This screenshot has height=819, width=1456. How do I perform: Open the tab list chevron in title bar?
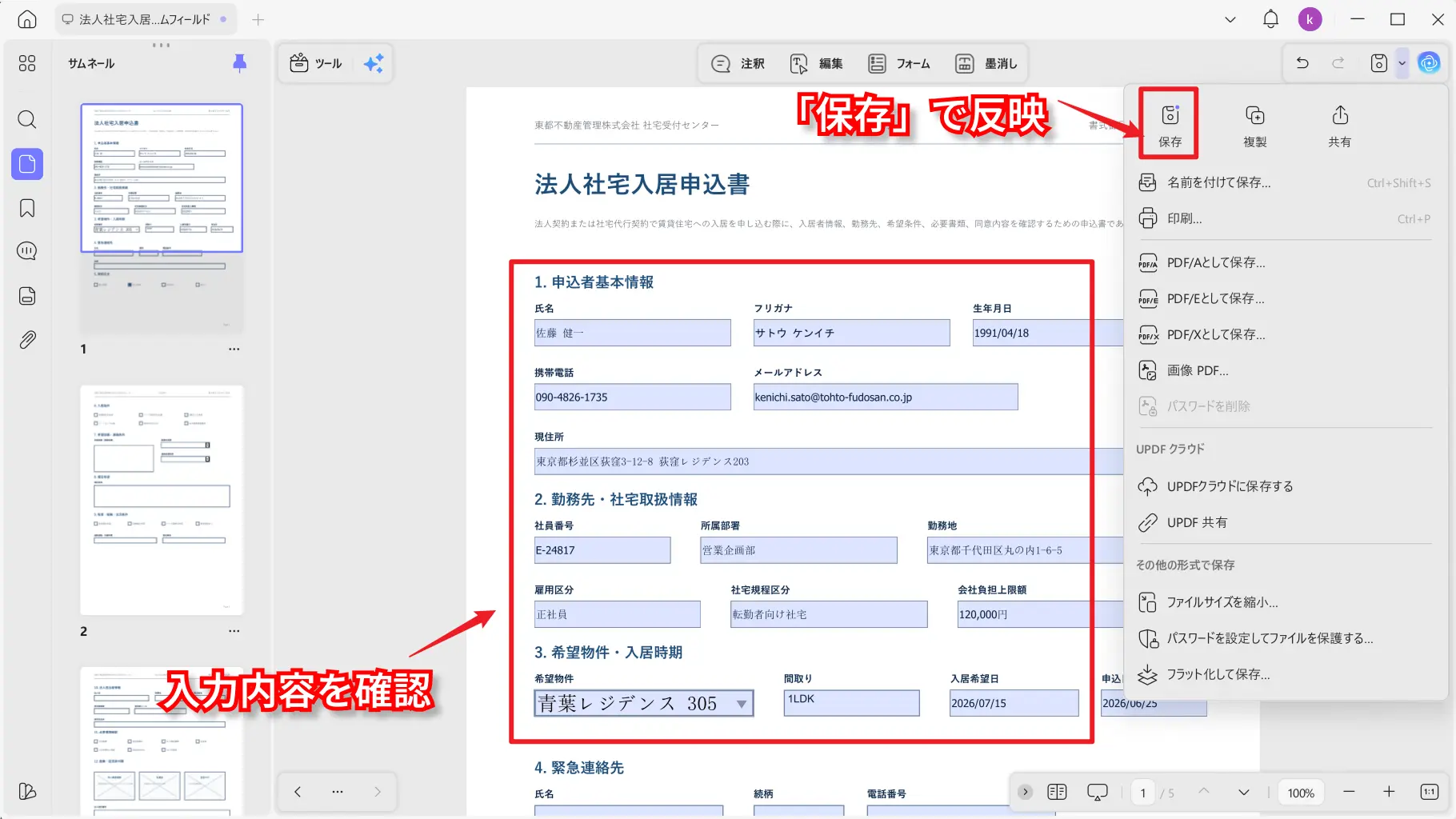[x=1230, y=19]
